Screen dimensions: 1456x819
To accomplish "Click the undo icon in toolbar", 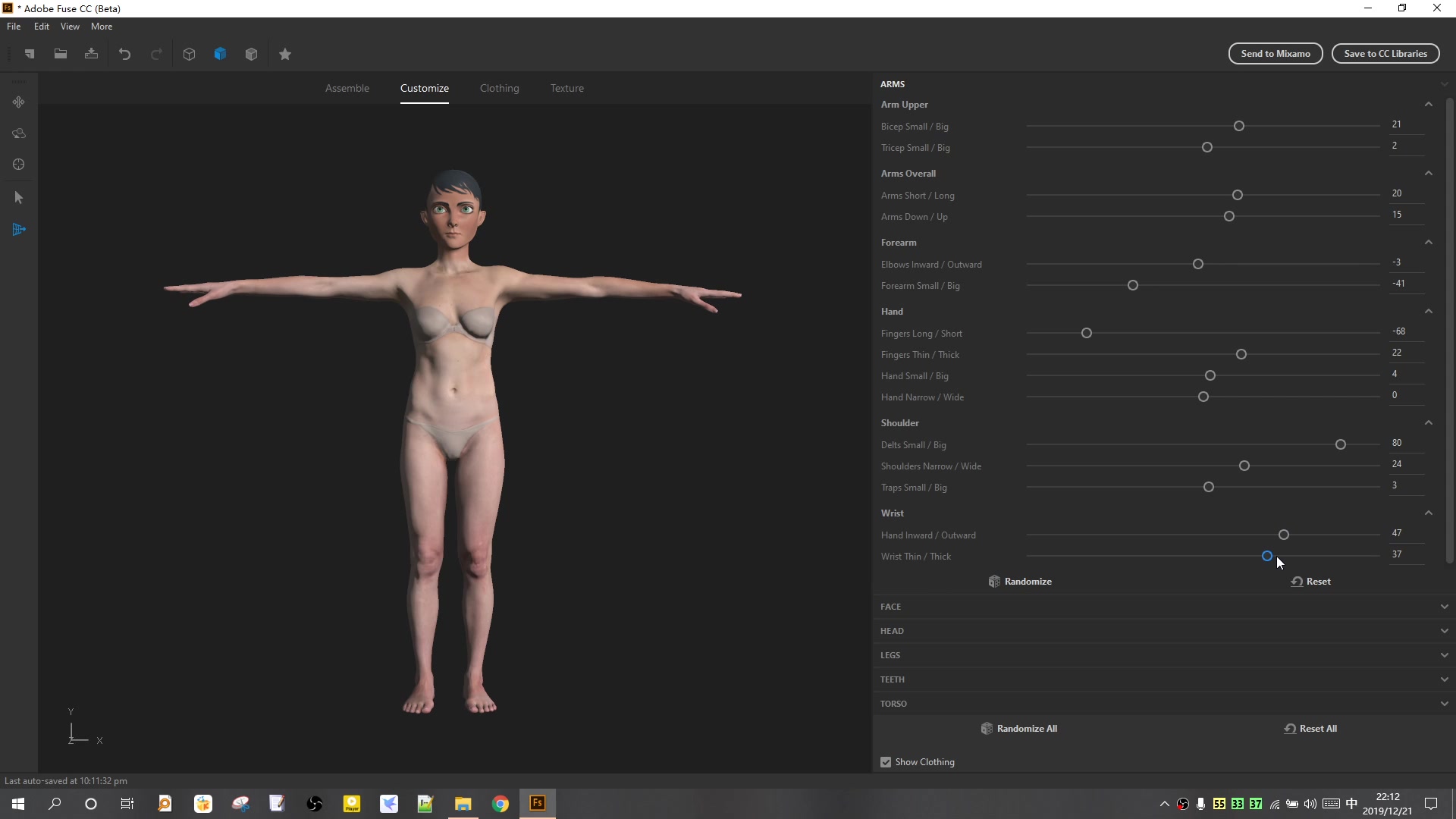I will click(125, 54).
